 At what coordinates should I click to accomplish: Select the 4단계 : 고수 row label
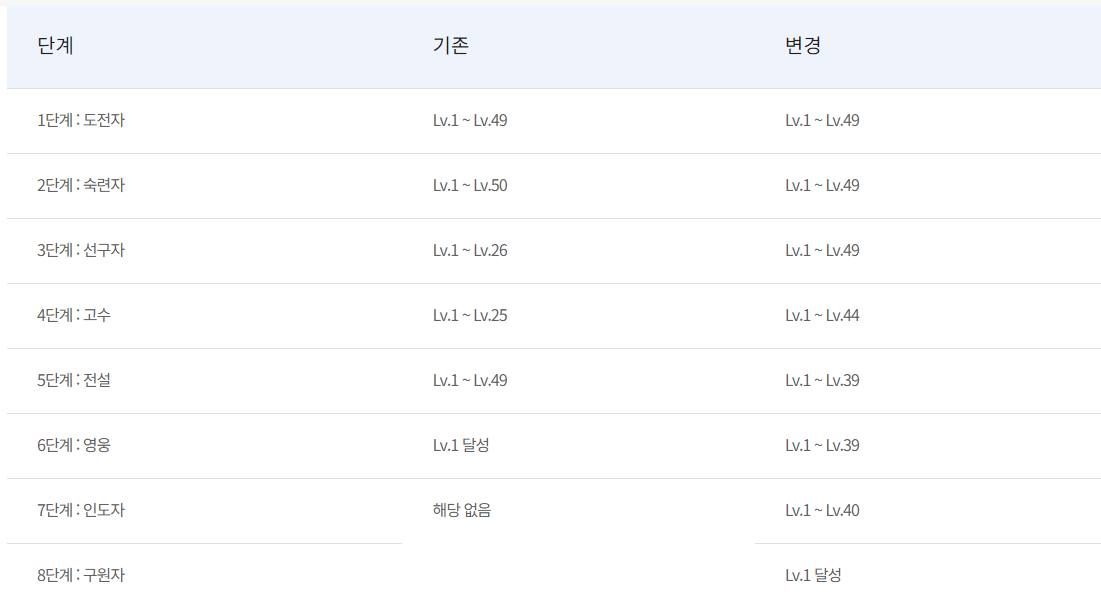[74, 315]
